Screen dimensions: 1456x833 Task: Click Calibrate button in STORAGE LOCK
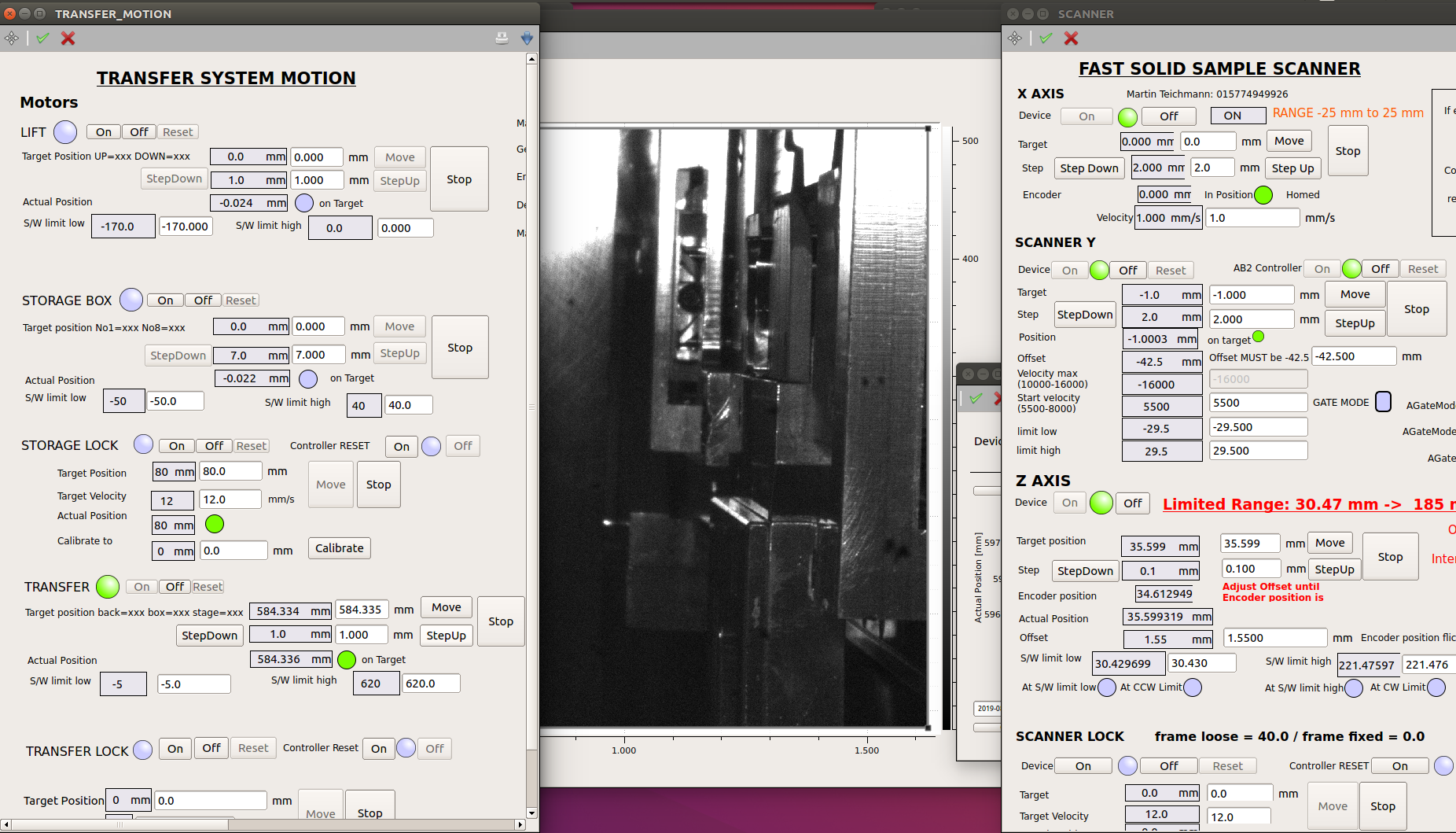coord(340,548)
